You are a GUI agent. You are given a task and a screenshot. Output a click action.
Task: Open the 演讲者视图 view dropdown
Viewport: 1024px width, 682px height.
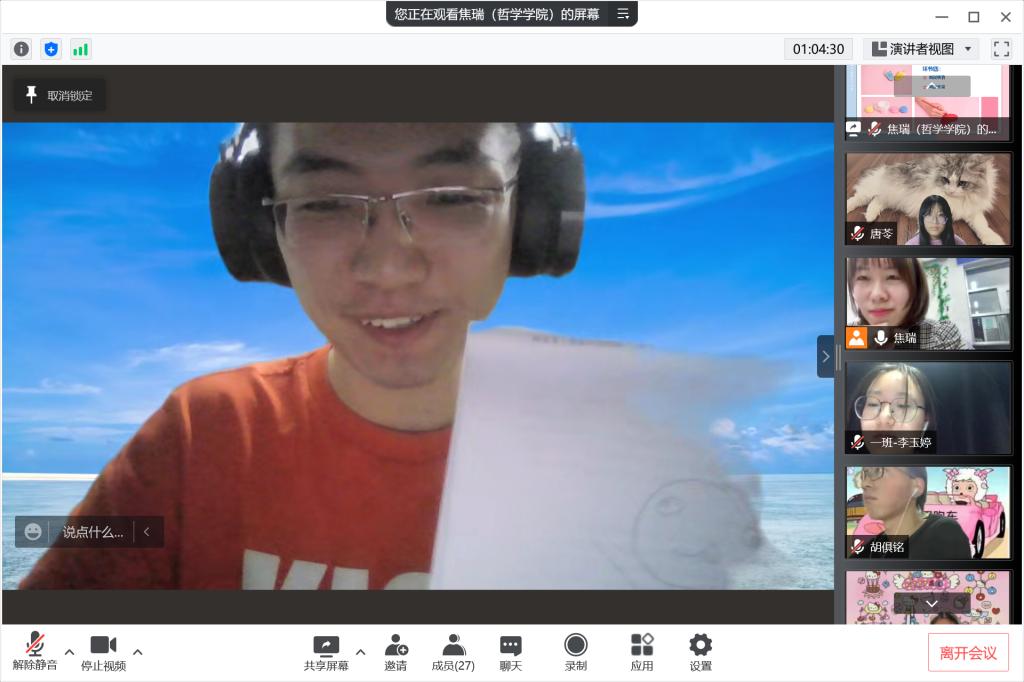[x=920, y=49]
